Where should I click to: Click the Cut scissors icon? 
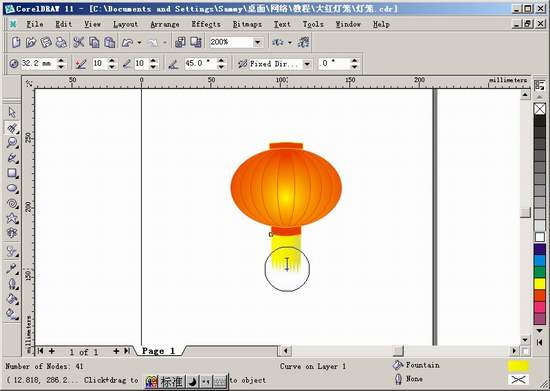tap(79, 42)
